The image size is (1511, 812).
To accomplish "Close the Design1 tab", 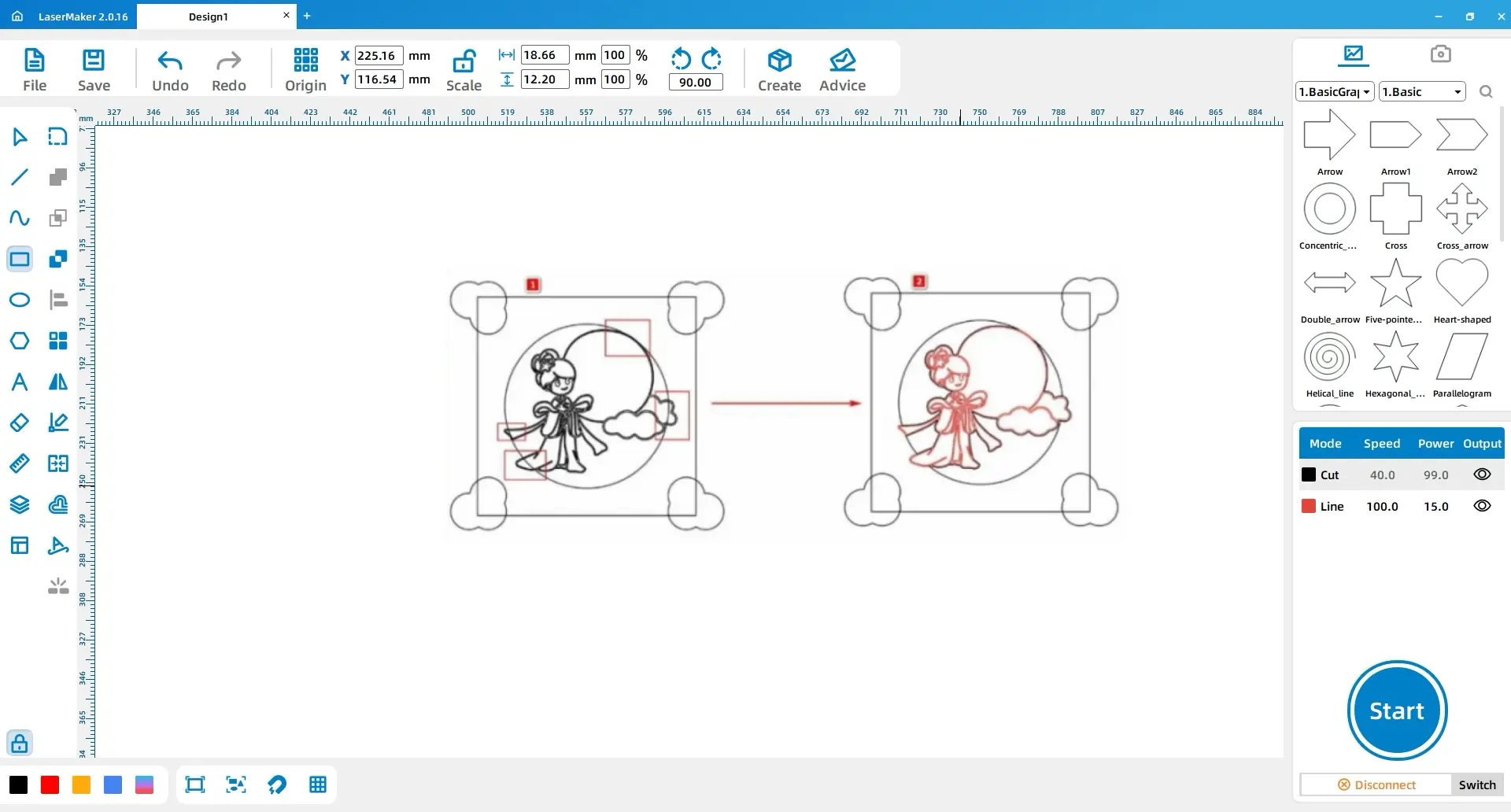I will (286, 15).
